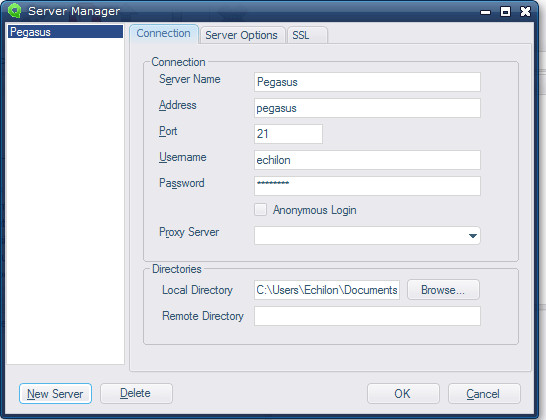This screenshot has height=420, width=546.
Task: Open the SSL tab
Action: point(301,35)
